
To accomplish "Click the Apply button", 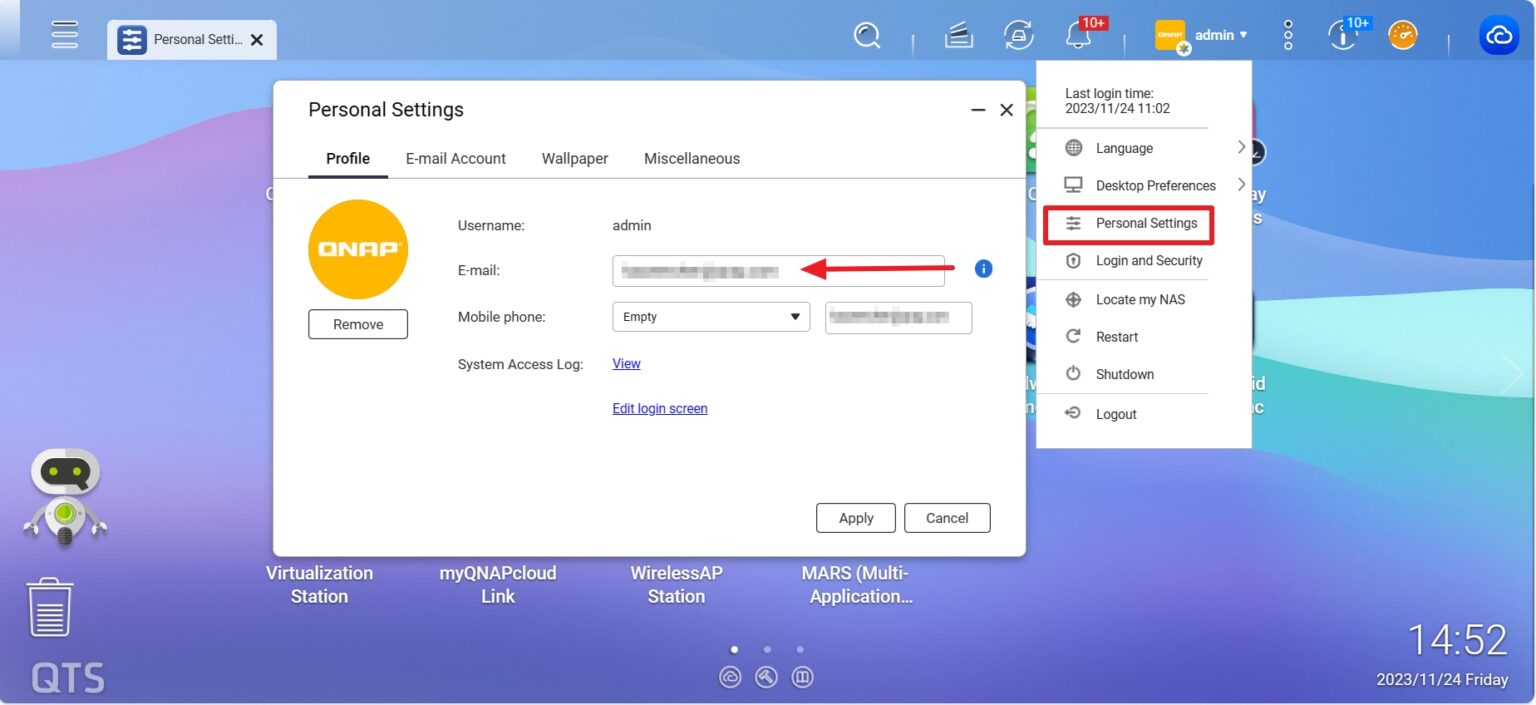I will point(856,518).
